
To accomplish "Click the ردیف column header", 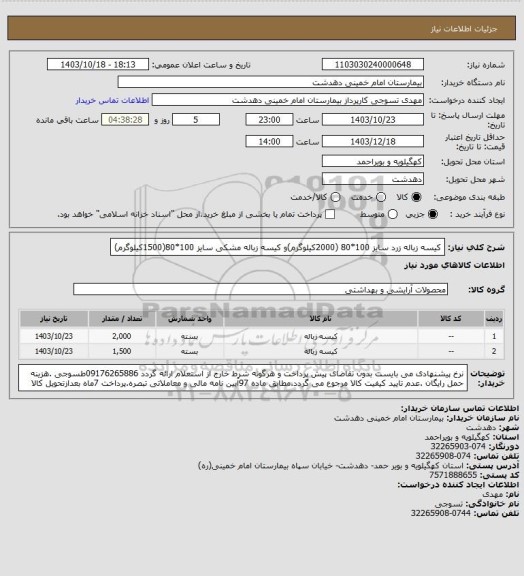I will 494,318.
